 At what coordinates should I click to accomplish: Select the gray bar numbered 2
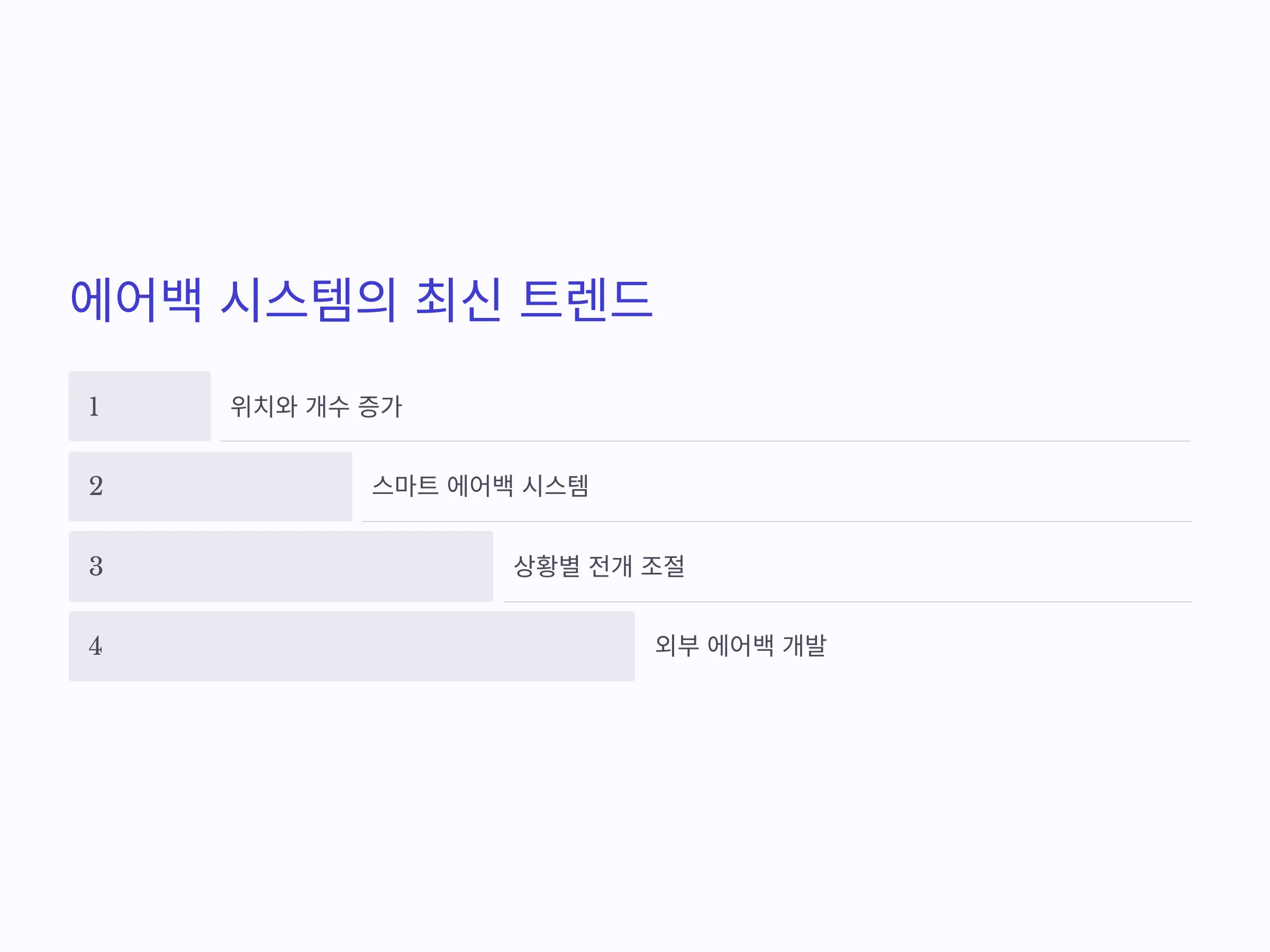pos(211,487)
